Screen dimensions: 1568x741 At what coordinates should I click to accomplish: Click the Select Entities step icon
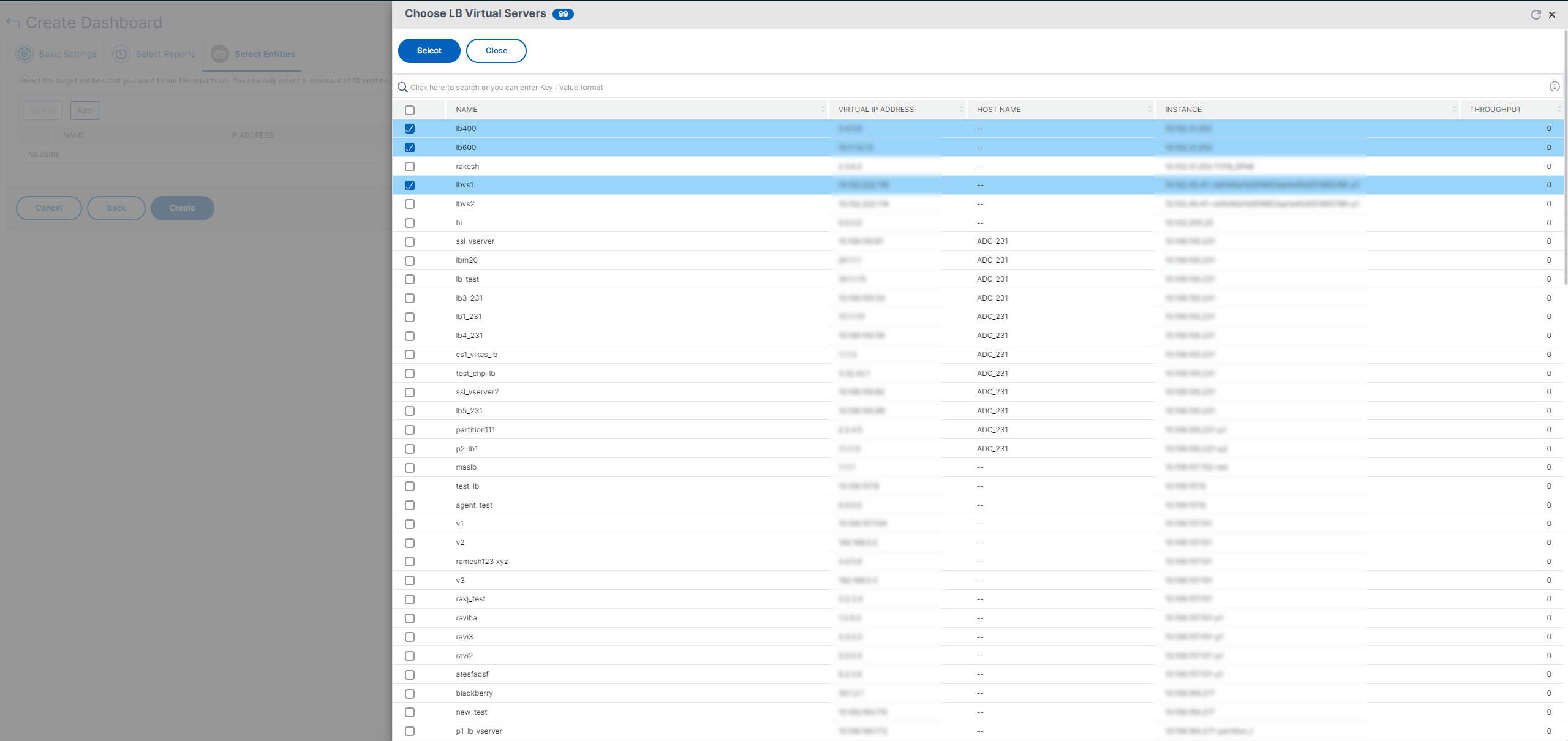[x=219, y=54]
